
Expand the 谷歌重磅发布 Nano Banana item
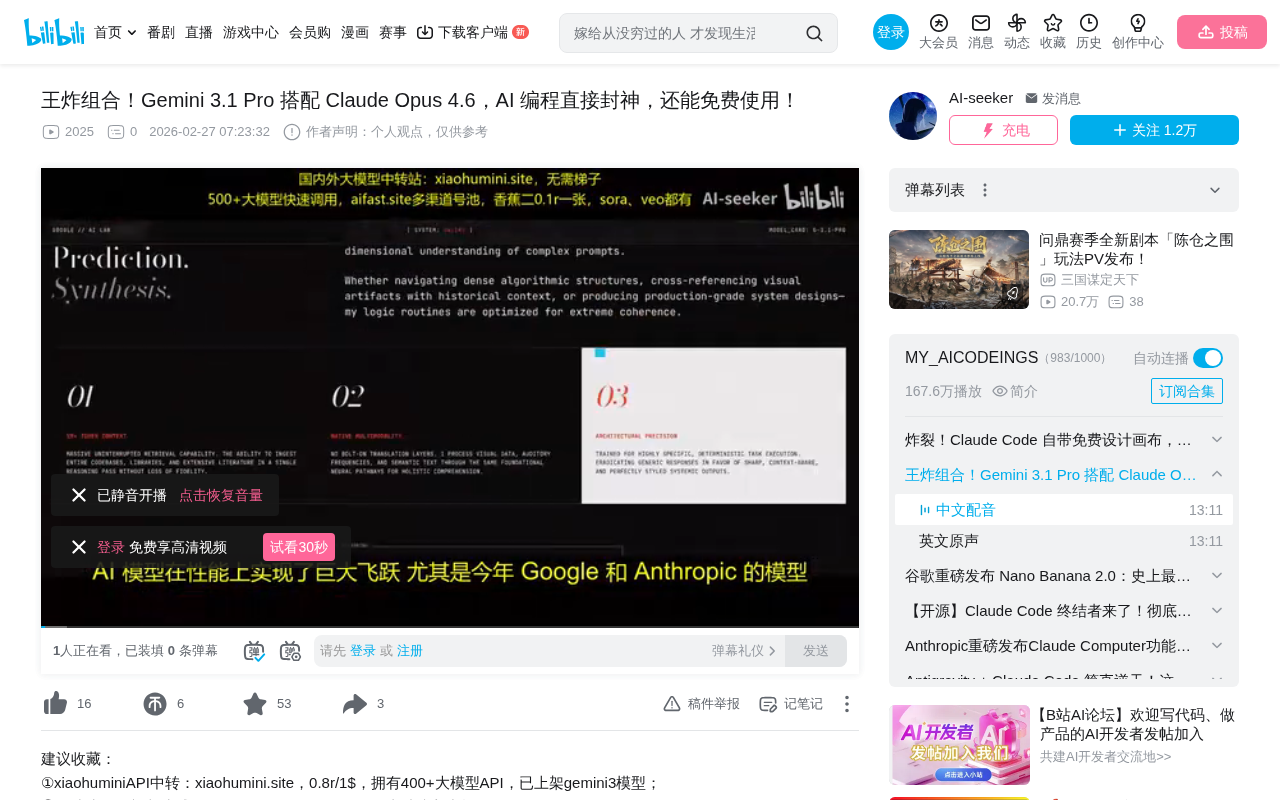[1217, 576]
